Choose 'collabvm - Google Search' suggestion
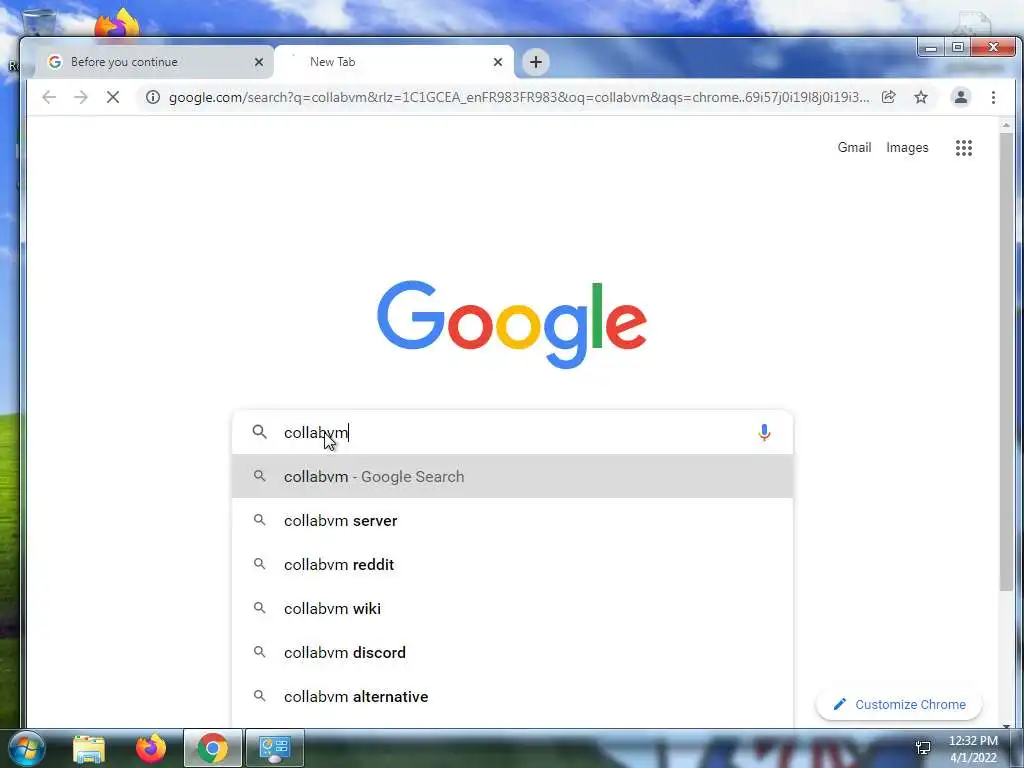 (513, 477)
